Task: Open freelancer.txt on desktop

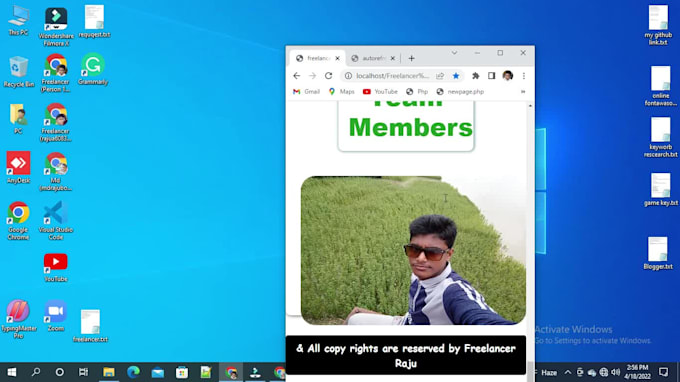Action: (x=90, y=326)
